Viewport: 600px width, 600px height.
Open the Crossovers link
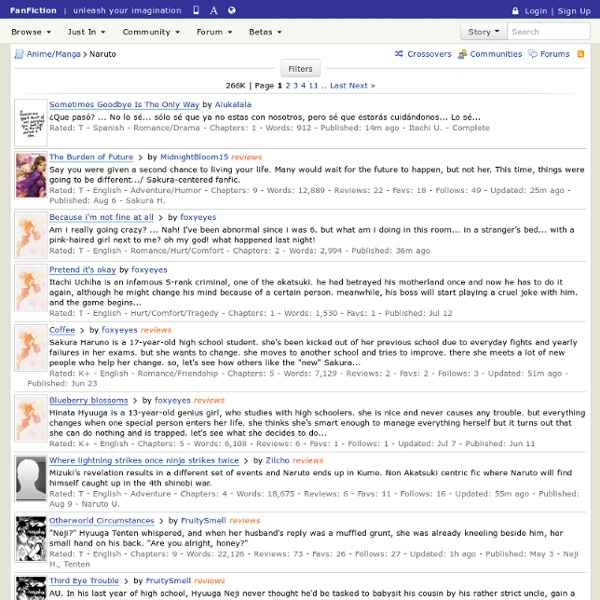(429, 54)
